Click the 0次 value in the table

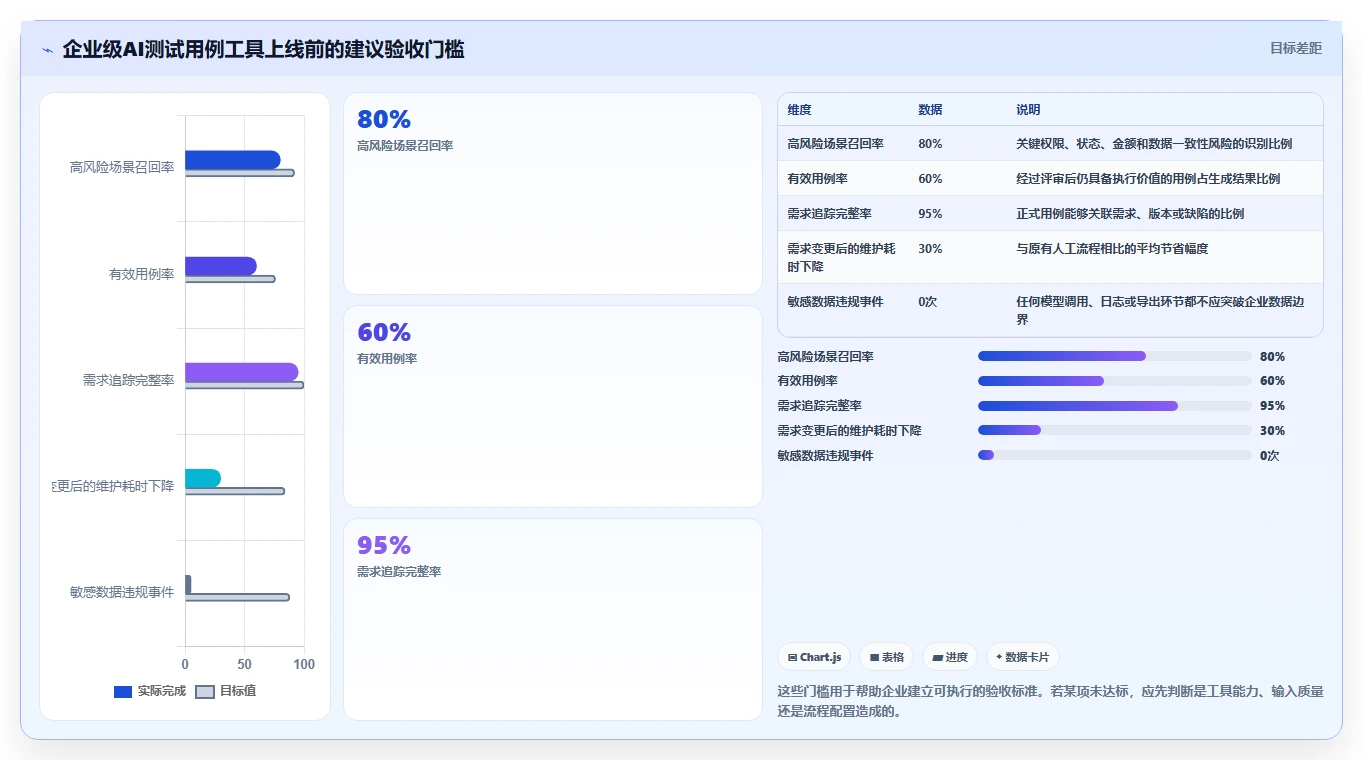point(927,302)
